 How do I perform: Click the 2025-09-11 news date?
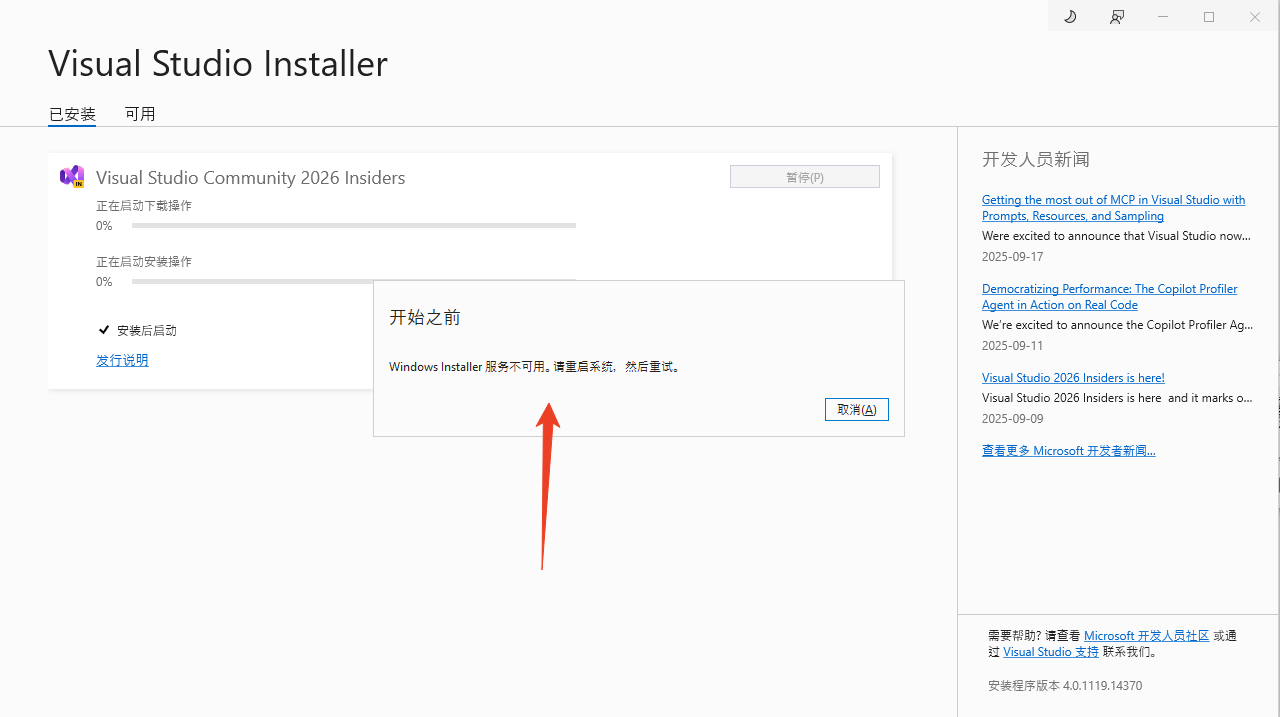(1013, 346)
